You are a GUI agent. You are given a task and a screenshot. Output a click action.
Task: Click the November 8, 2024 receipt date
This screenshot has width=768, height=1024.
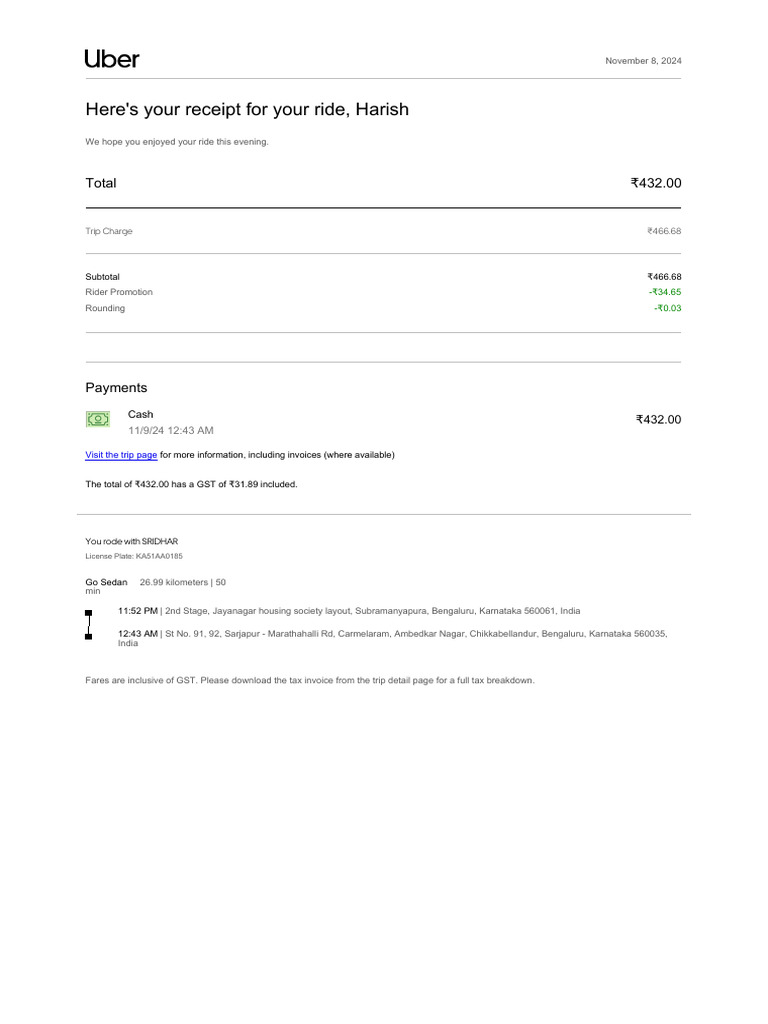643,61
